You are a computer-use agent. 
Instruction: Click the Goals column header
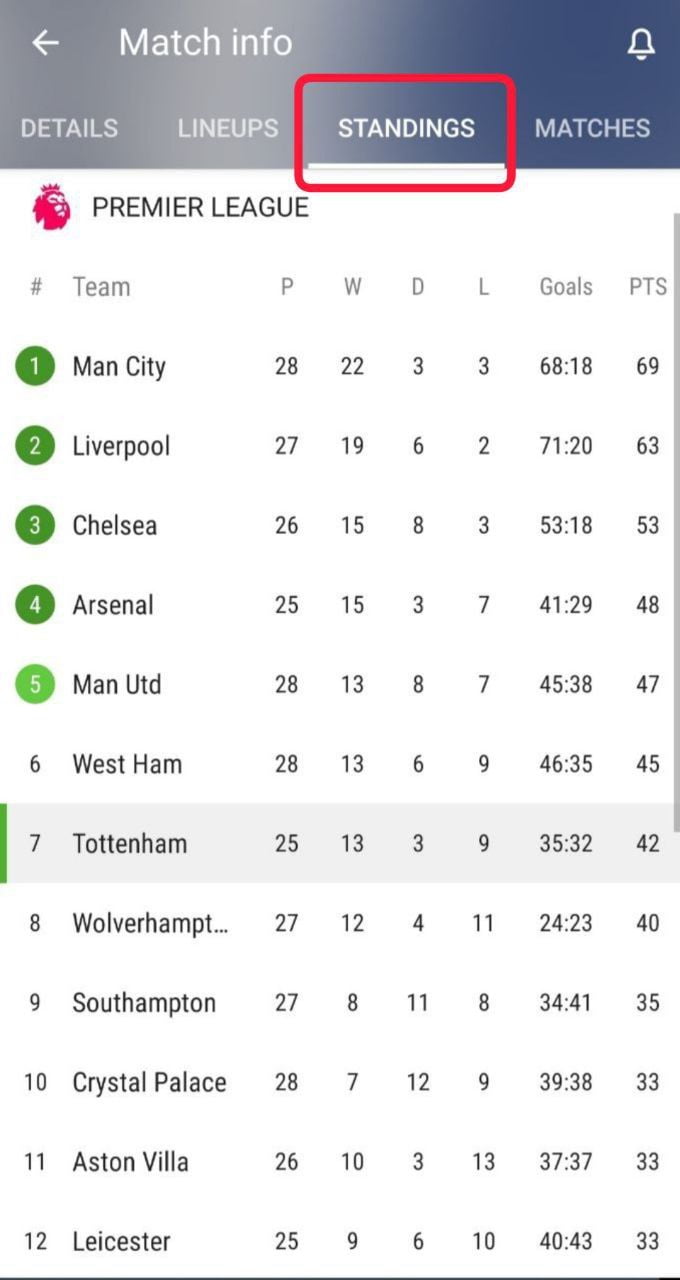click(x=566, y=287)
